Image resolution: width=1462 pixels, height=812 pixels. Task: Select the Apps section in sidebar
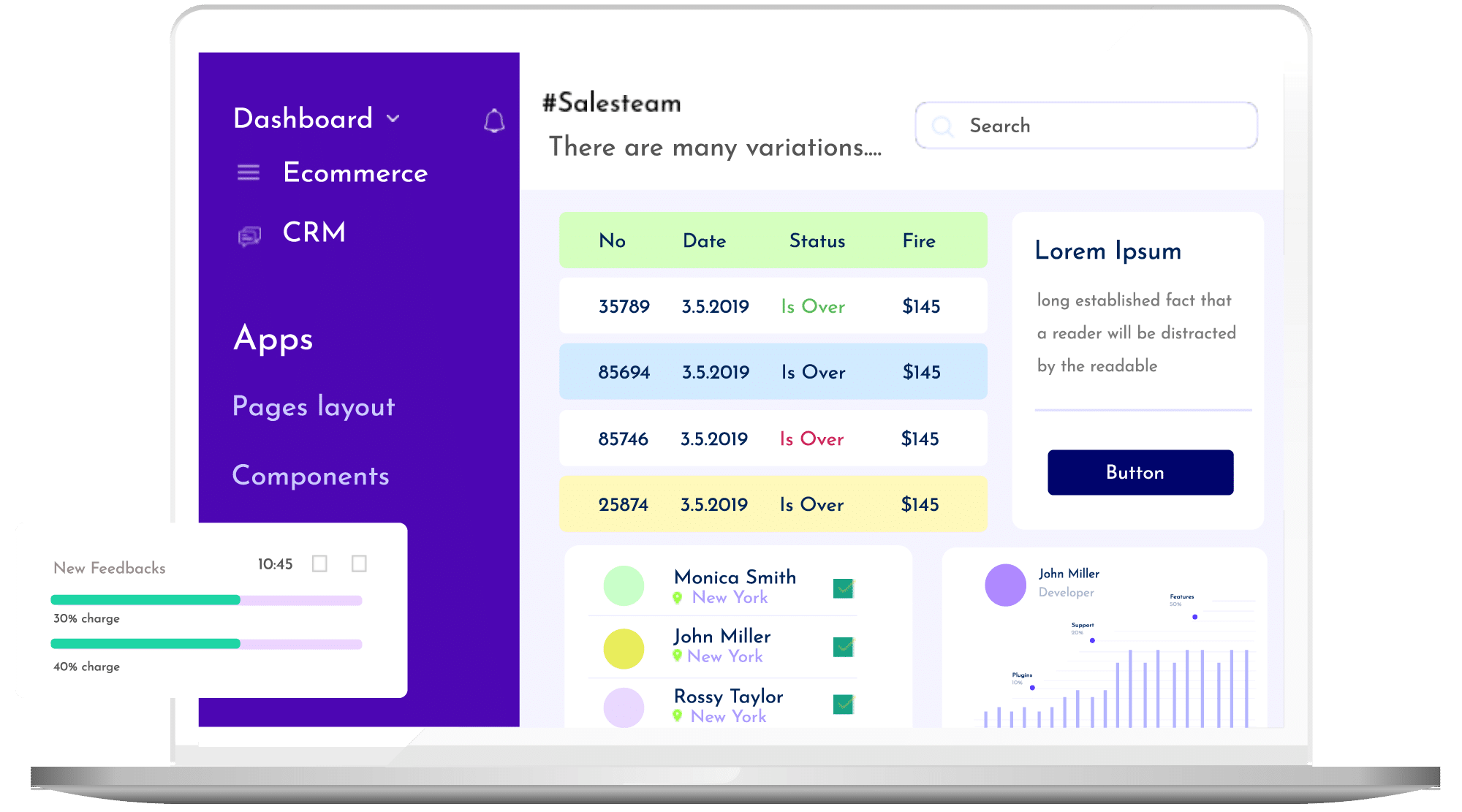[273, 338]
